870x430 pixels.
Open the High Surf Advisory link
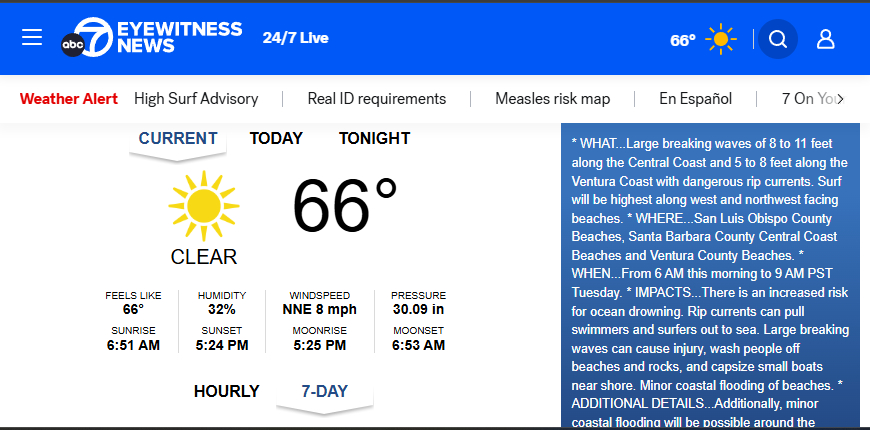pos(196,98)
